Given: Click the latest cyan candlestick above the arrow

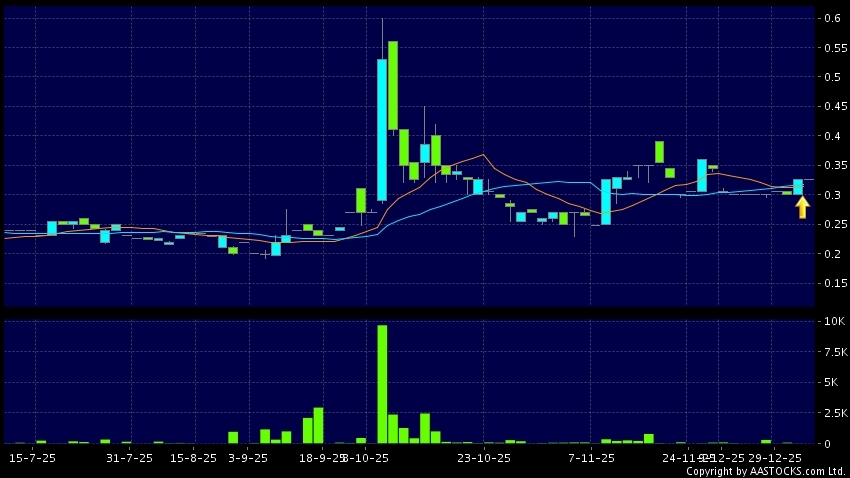Looking at the screenshot, I should [x=798, y=186].
